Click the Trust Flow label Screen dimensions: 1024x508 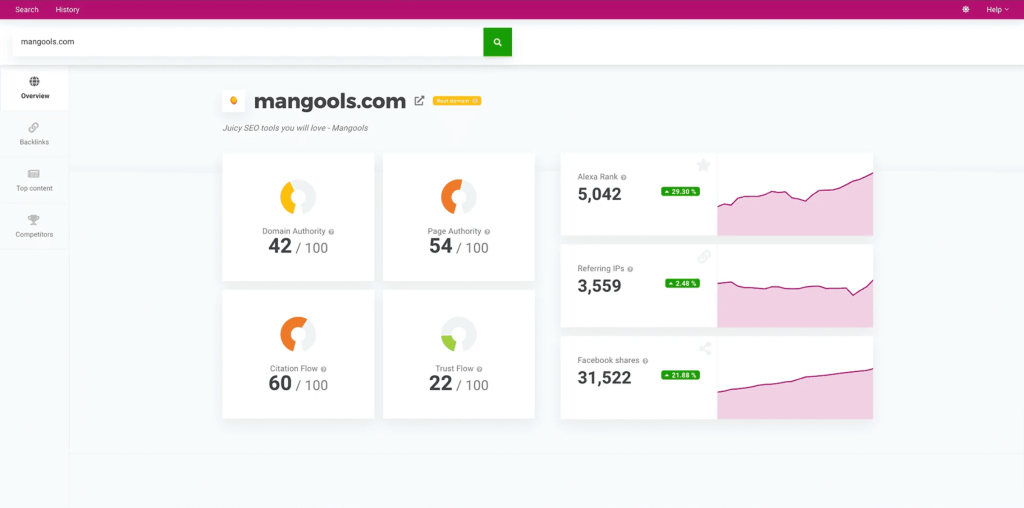click(455, 369)
